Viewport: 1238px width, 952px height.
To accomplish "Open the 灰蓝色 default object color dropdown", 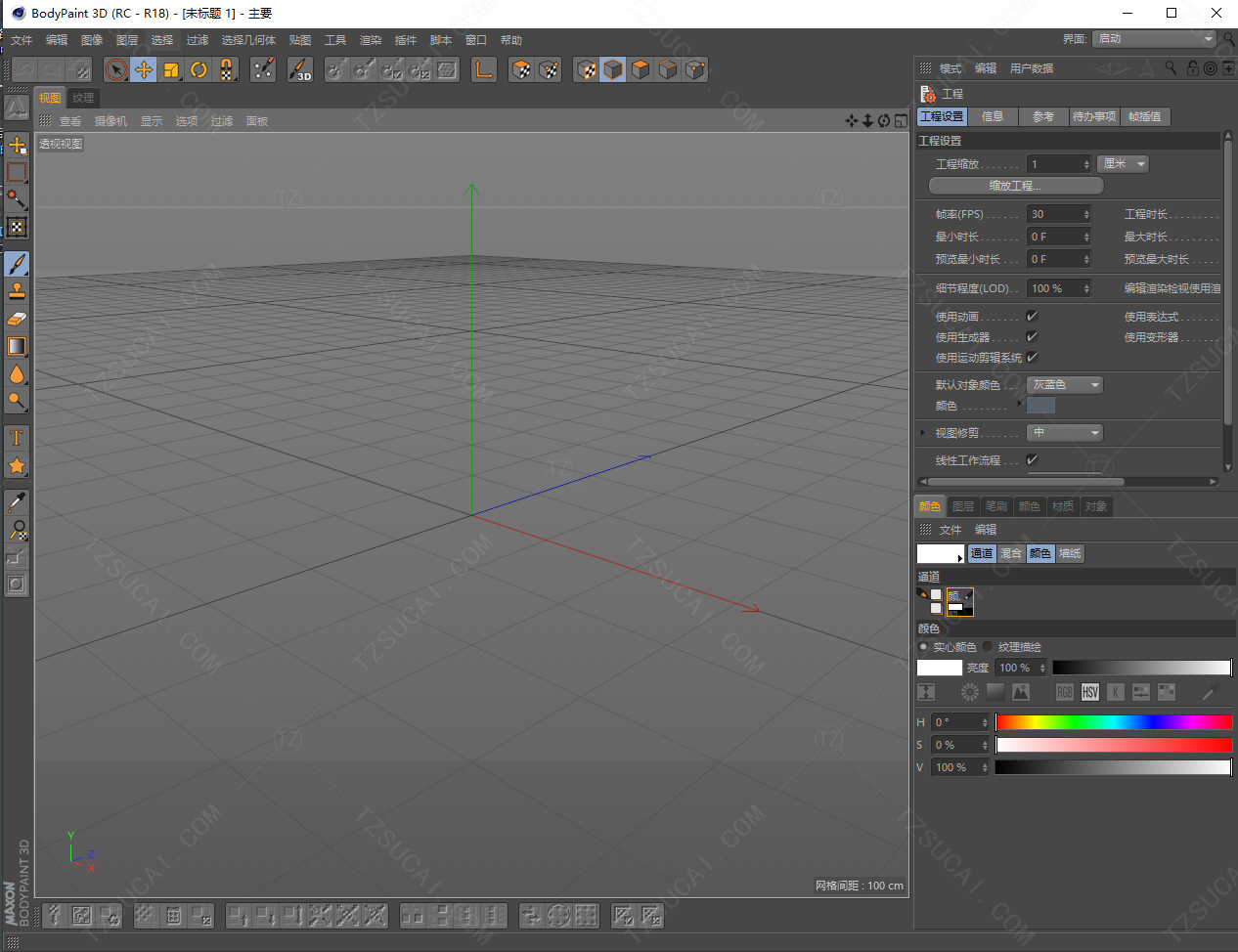I will [1065, 384].
